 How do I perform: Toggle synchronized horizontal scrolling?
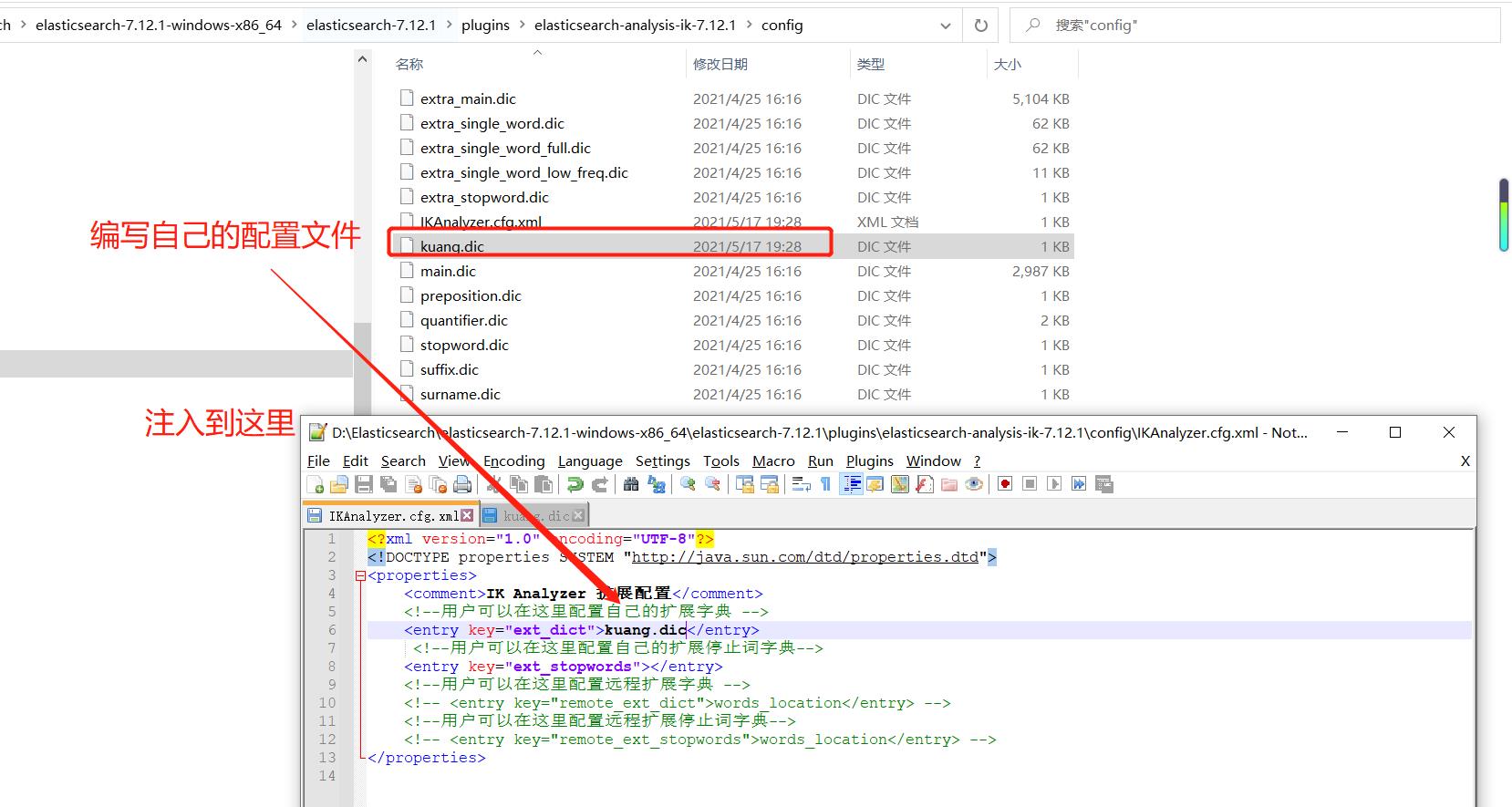click(770, 484)
